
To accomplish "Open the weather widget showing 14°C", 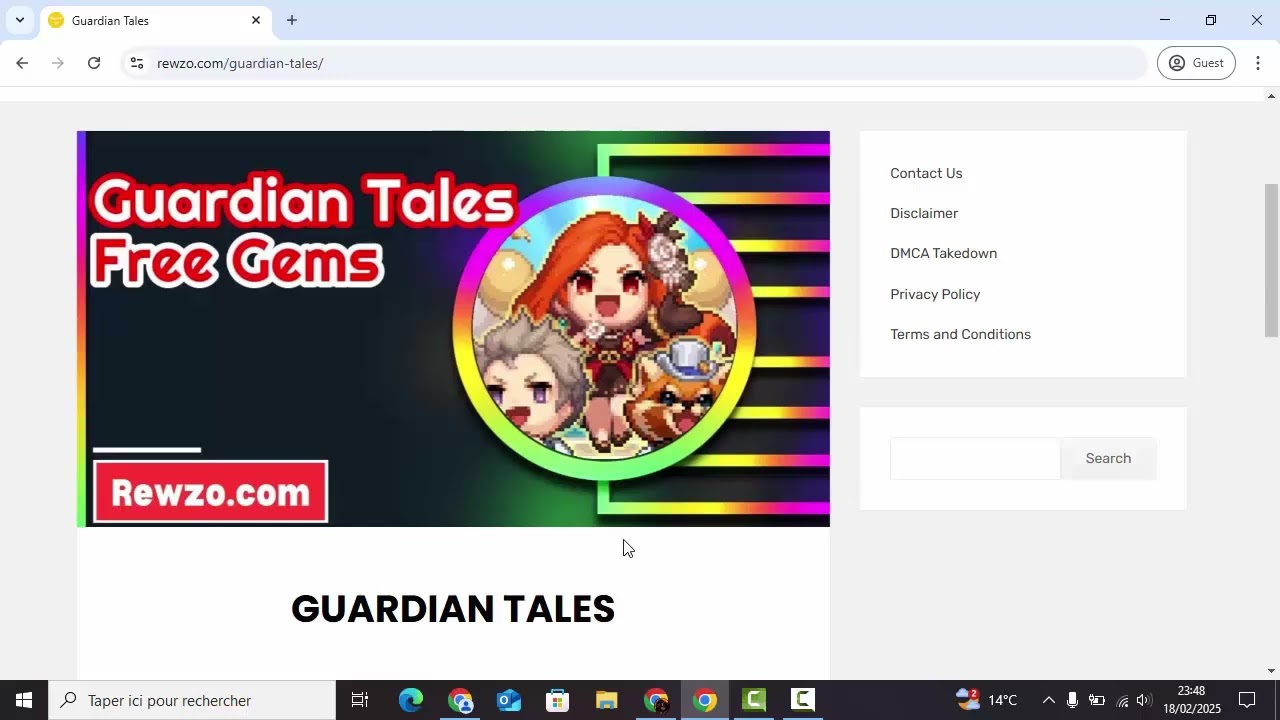I will (986, 700).
